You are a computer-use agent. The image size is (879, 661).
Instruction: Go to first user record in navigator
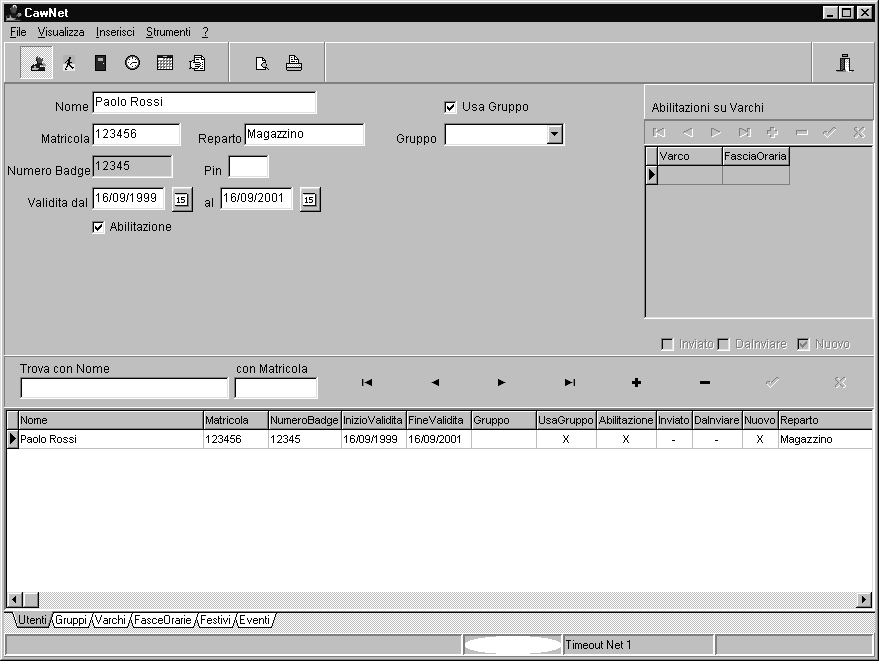click(x=367, y=382)
